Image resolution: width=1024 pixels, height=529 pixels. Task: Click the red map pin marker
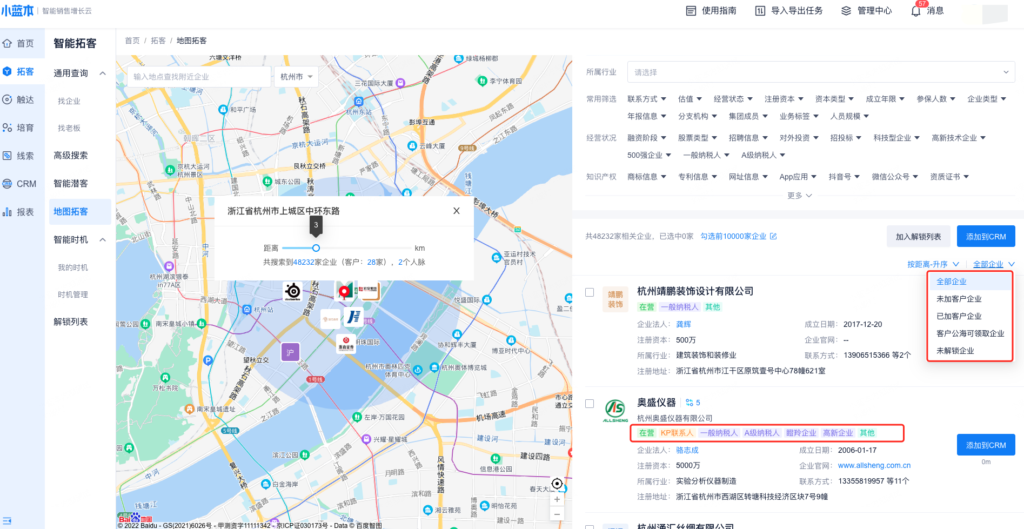click(346, 291)
